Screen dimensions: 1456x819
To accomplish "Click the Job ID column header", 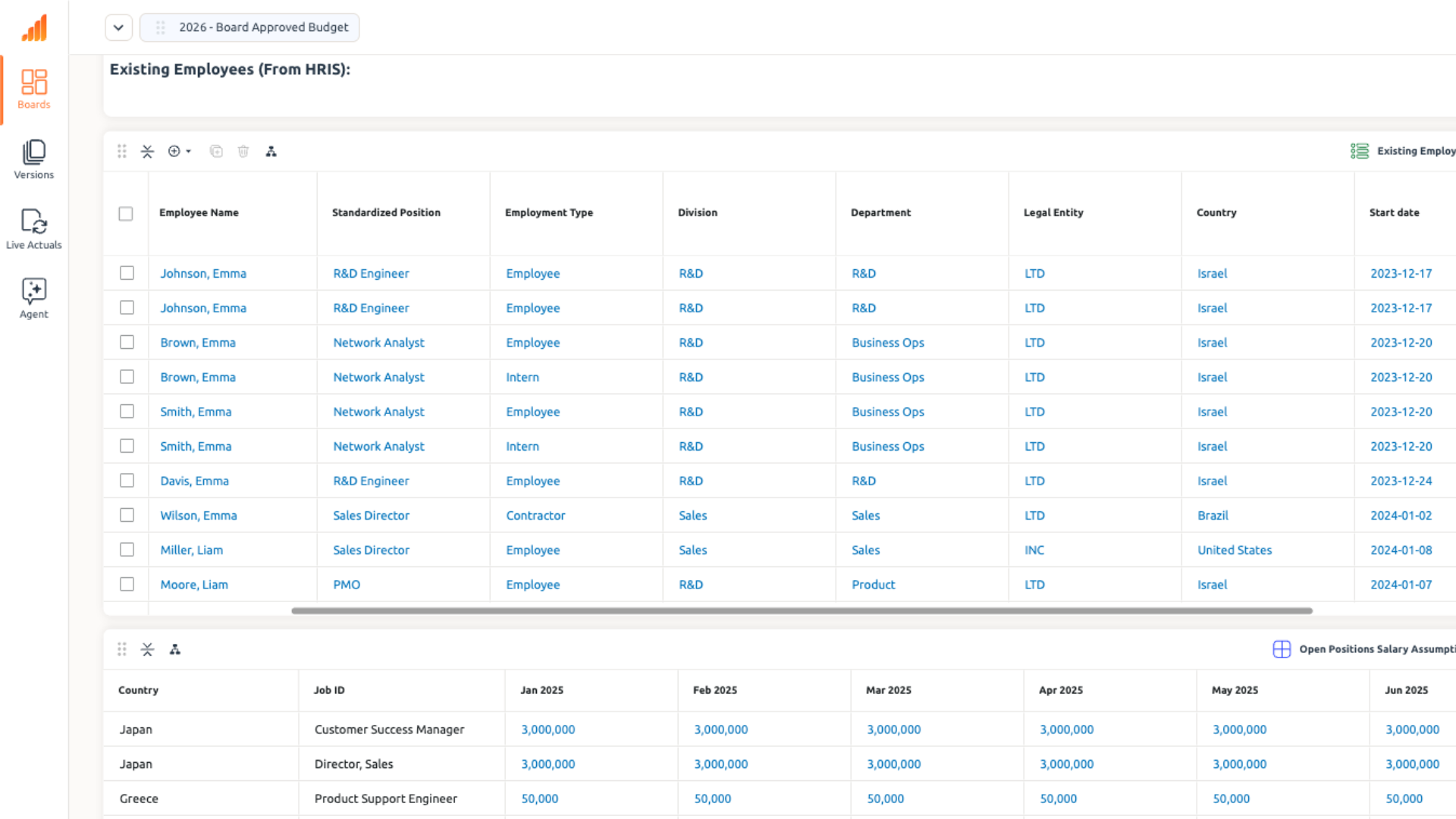I will [x=329, y=690].
